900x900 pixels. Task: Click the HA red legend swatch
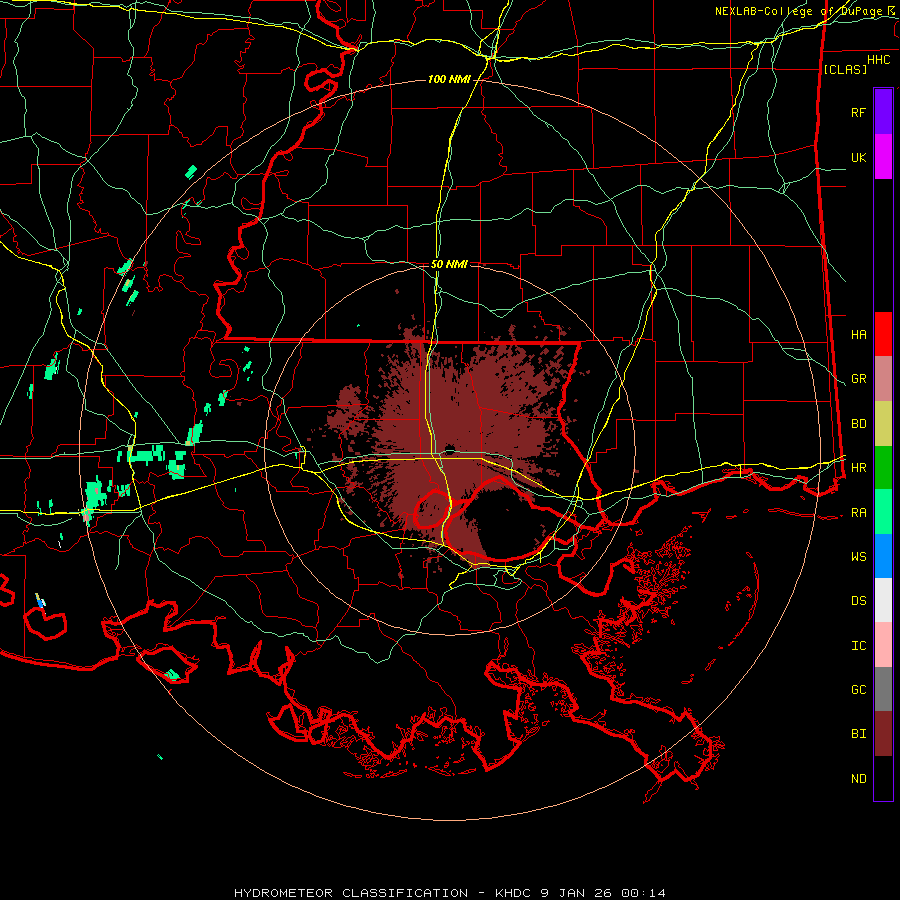pyautogui.click(x=883, y=334)
